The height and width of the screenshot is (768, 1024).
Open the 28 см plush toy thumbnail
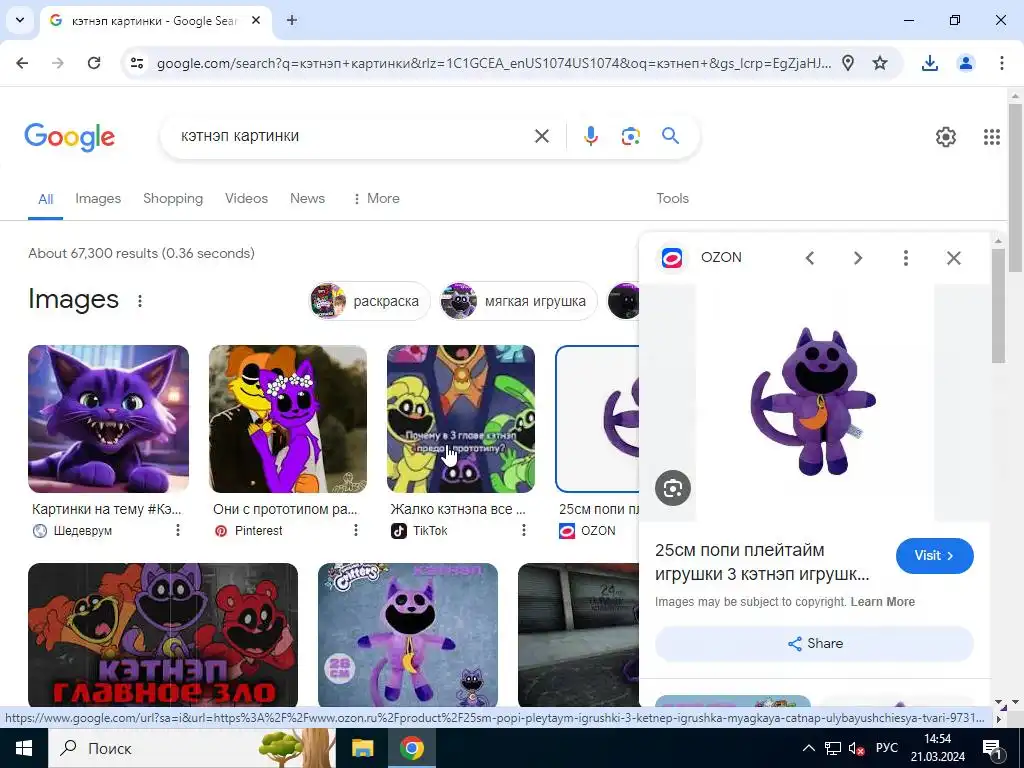(x=408, y=635)
